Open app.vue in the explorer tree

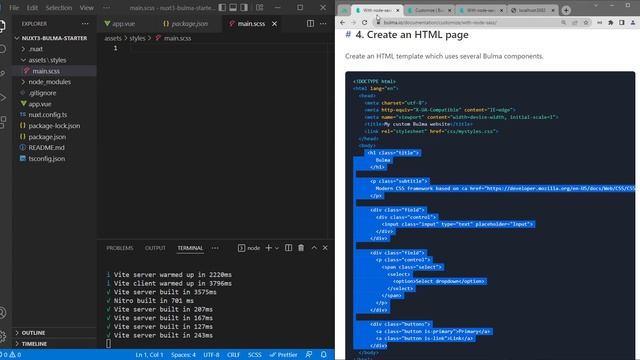pyautogui.click(x=54, y=104)
